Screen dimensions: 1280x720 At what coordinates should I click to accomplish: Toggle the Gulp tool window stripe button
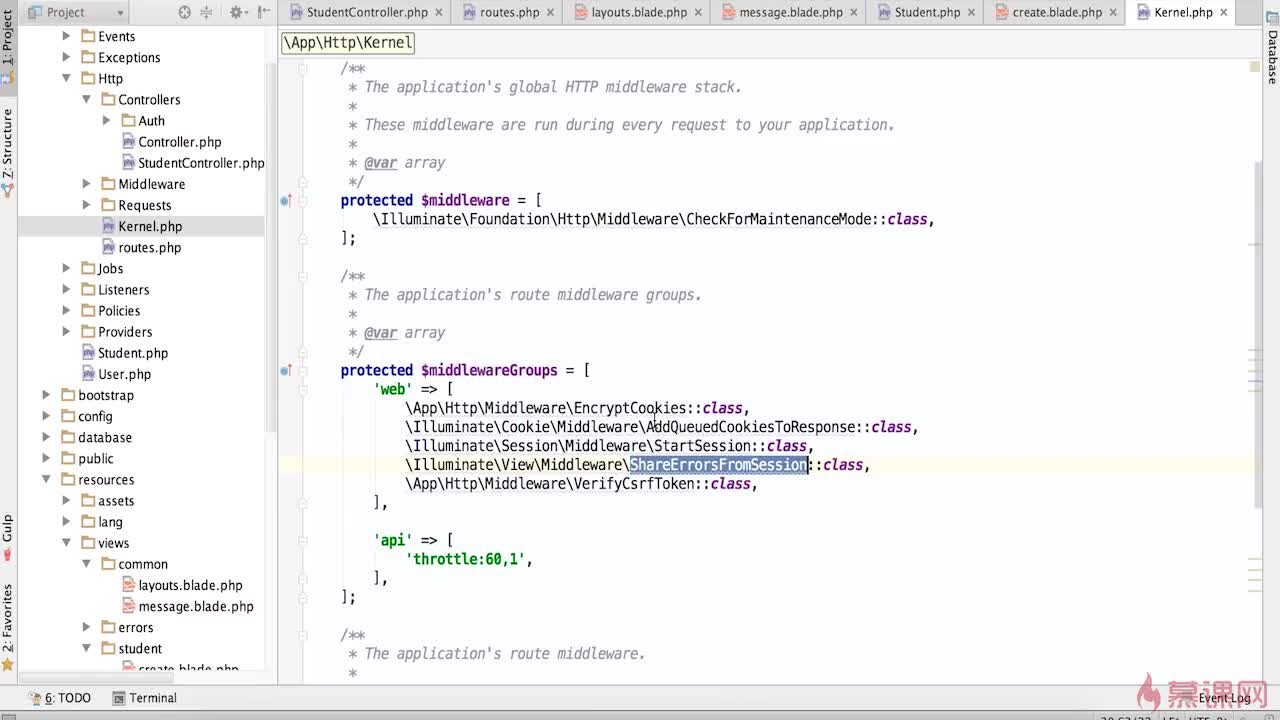8,538
